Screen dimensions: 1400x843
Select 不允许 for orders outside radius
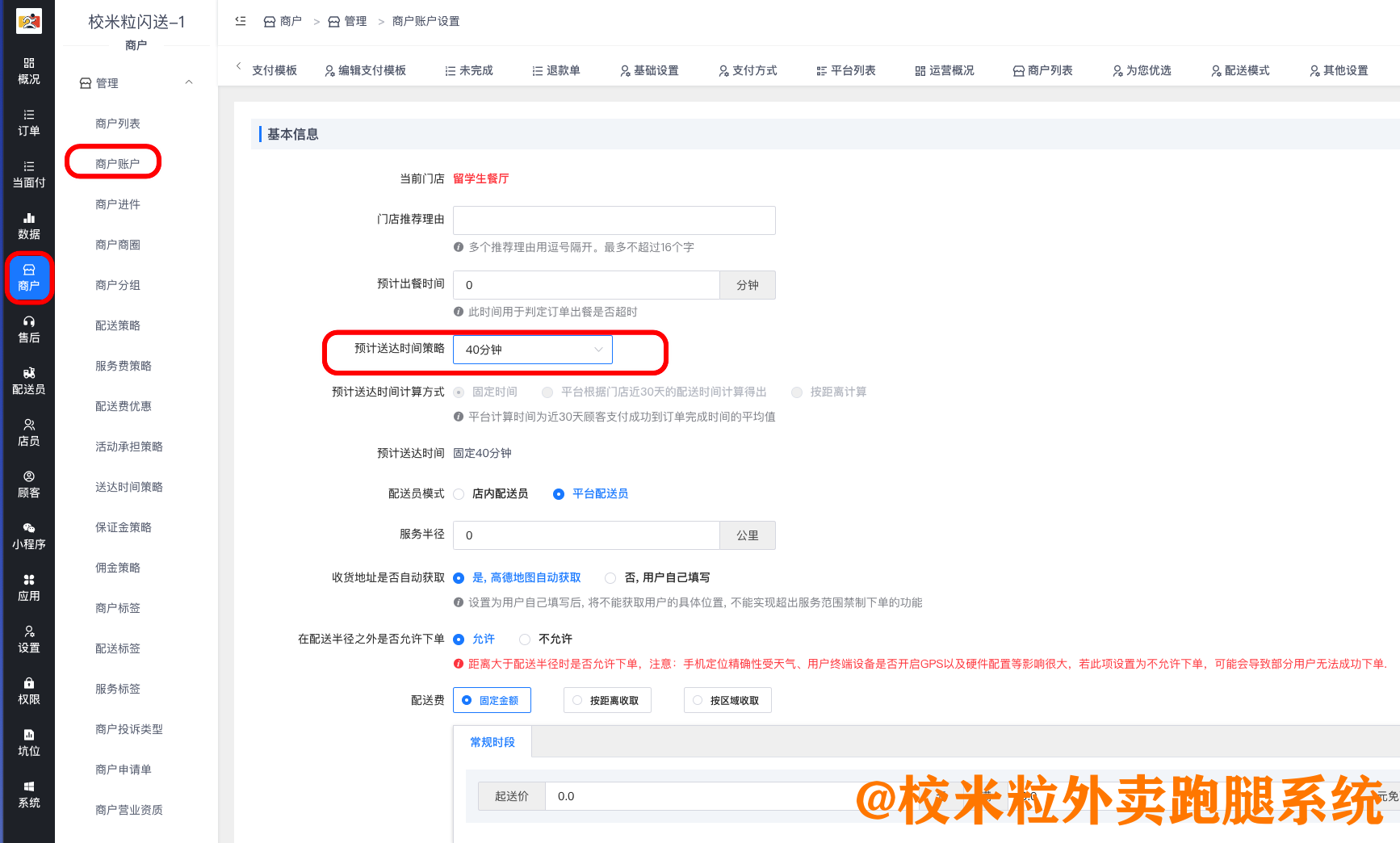pos(526,640)
